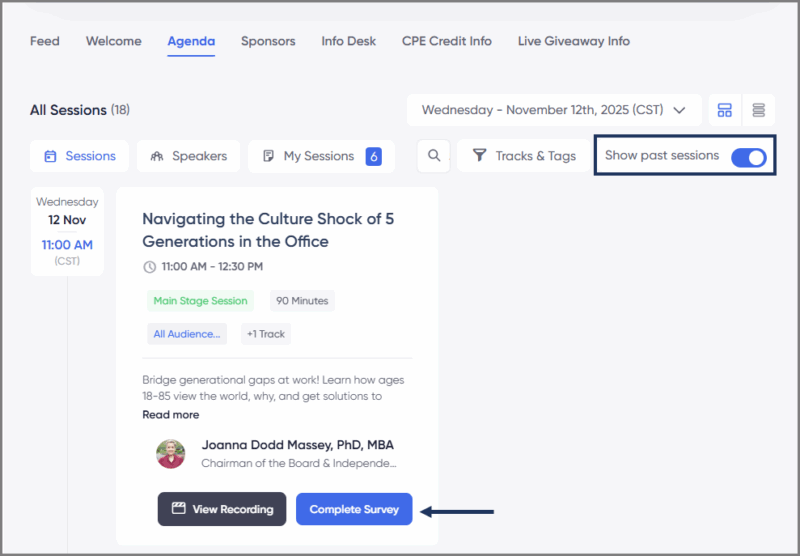Select the Sessions view
The image size is (800, 556).
[79, 156]
